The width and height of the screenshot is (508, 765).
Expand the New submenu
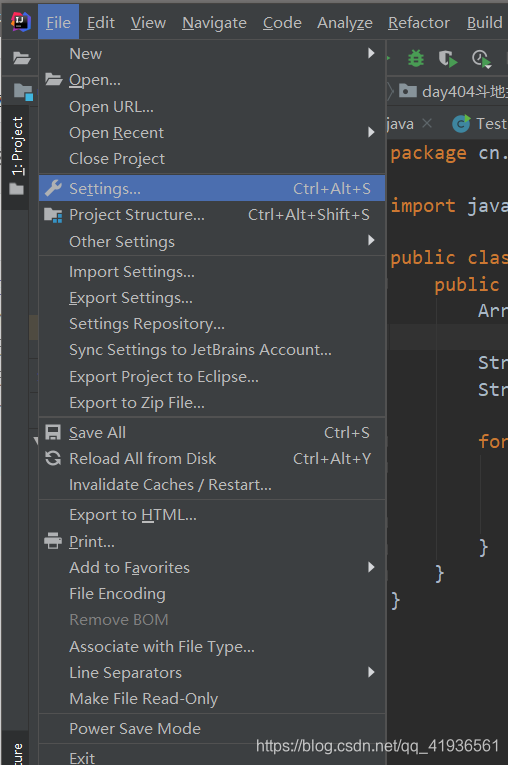(x=212, y=53)
